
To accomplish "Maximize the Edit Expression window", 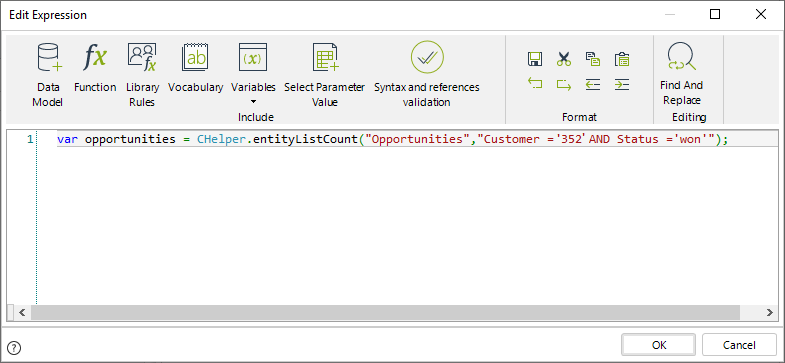I will 715,15.
